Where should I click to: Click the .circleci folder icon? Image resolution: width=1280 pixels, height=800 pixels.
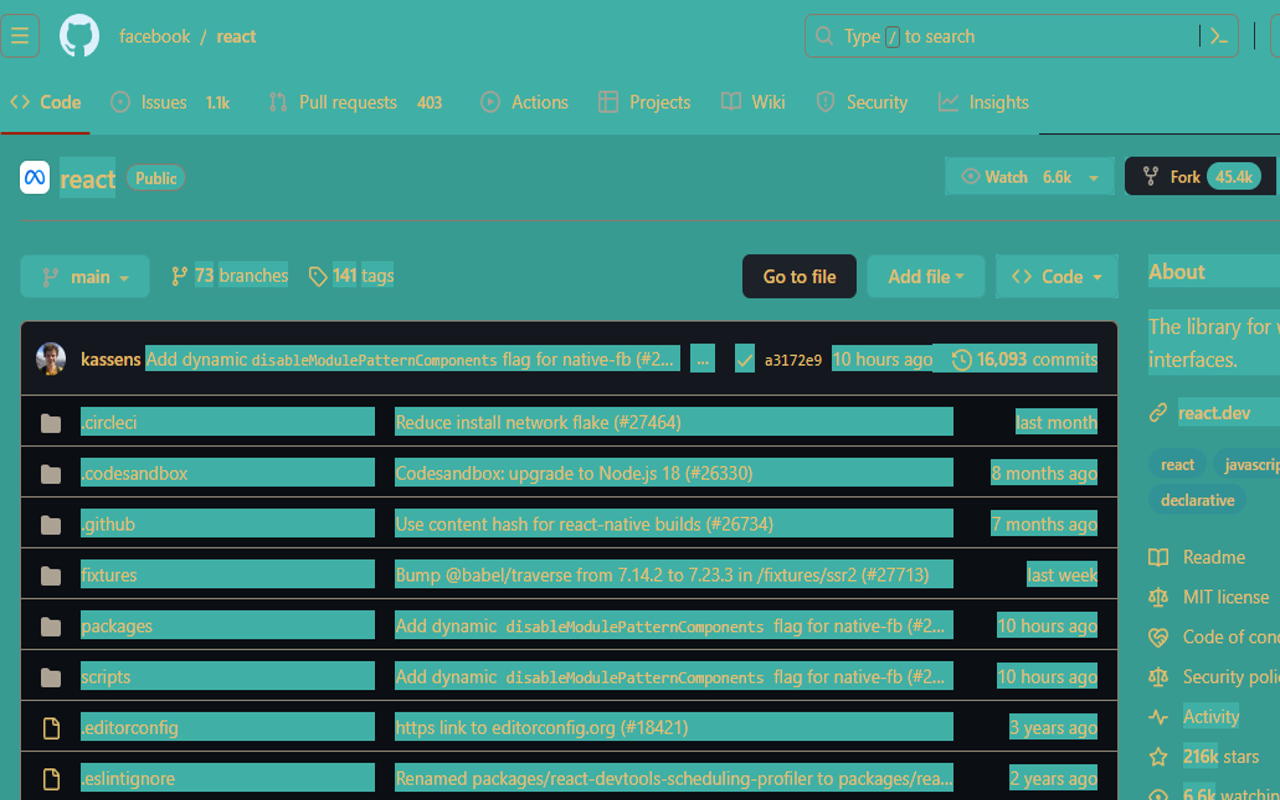tap(51, 423)
